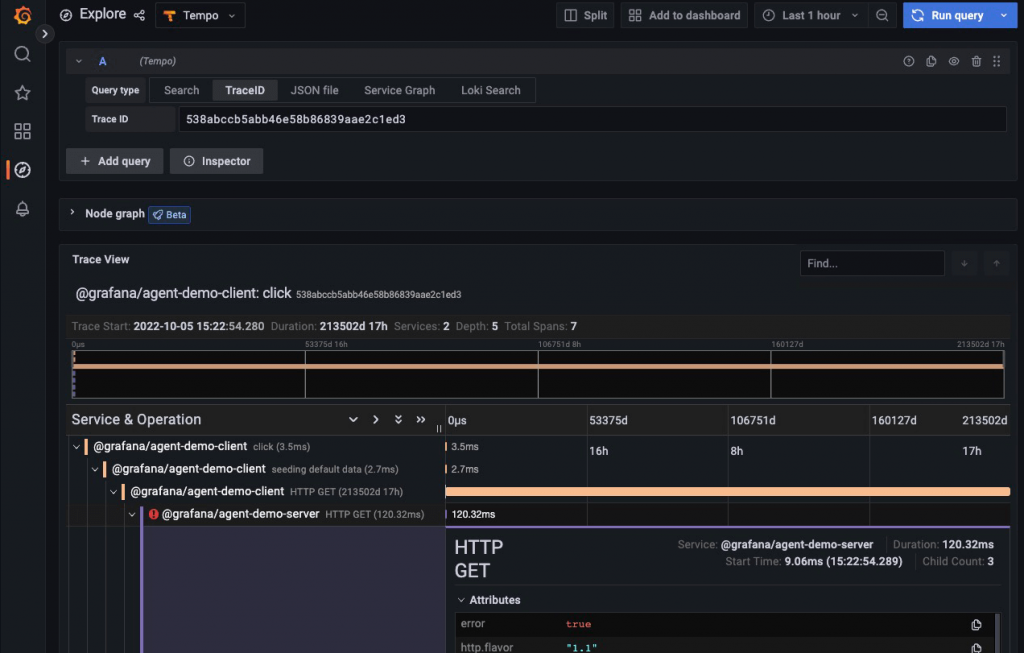Collapse all spans using the double right chevron
1024x653 pixels.
click(421, 419)
